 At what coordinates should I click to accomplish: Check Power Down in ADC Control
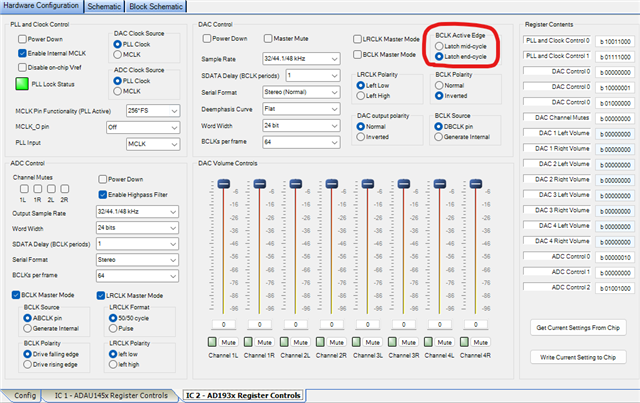tap(102, 179)
